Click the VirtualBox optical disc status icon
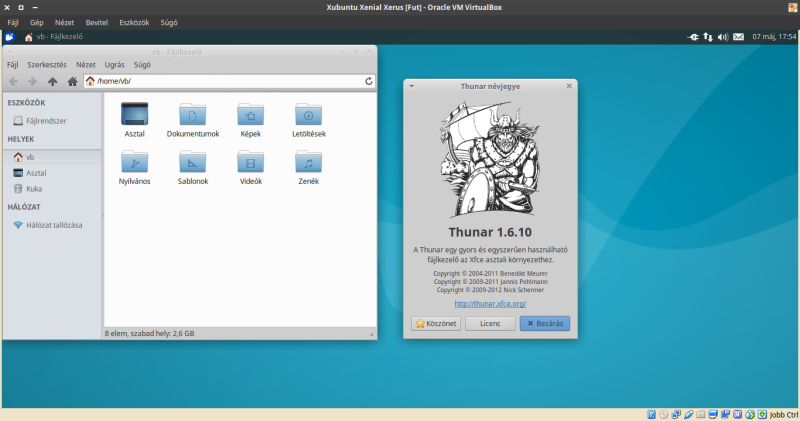The image size is (800, 421). point(664,414)
